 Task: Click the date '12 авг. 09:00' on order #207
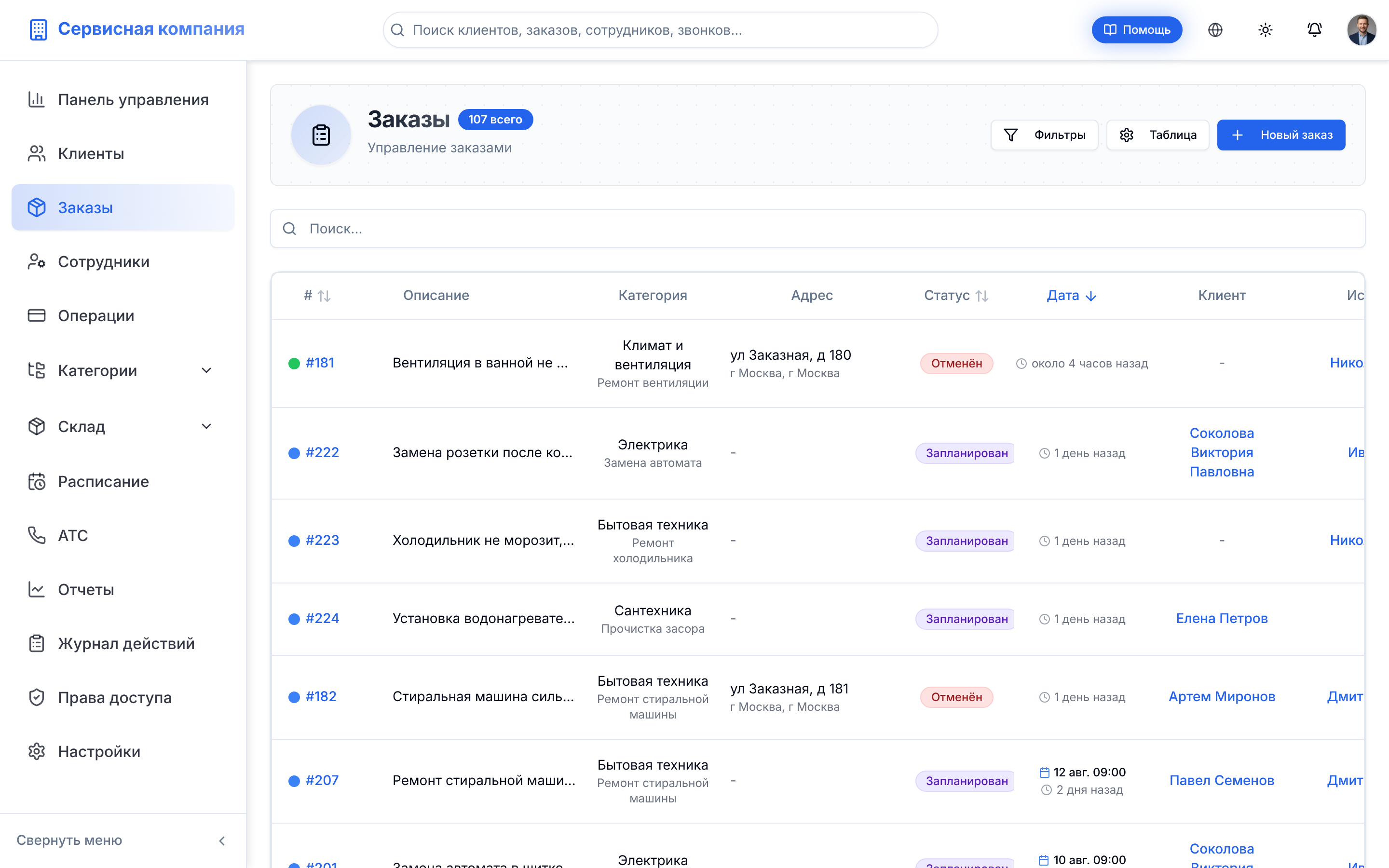pyautogui.click(x=1089, y=772)
